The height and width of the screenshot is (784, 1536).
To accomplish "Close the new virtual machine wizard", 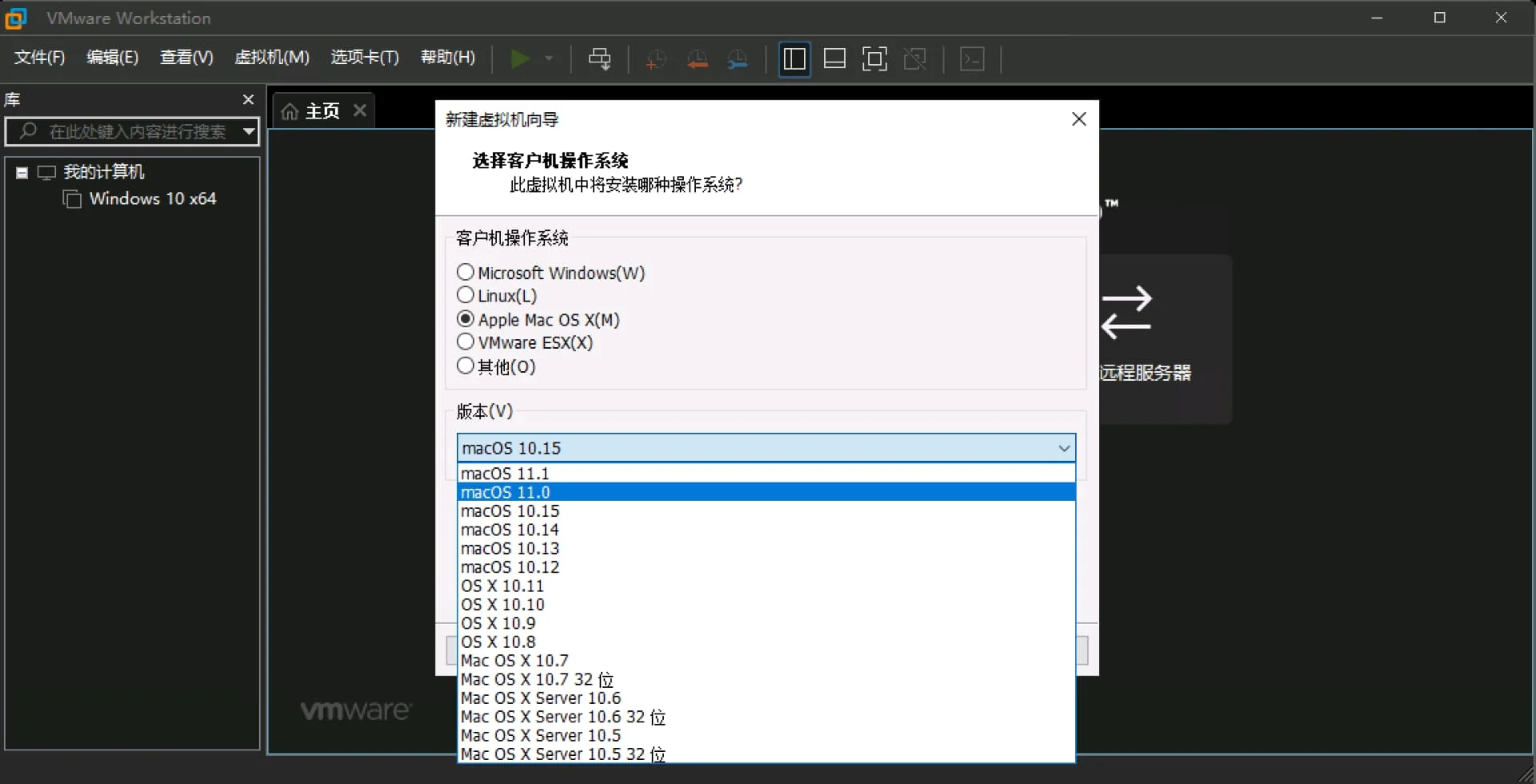I will point(1078,118).
